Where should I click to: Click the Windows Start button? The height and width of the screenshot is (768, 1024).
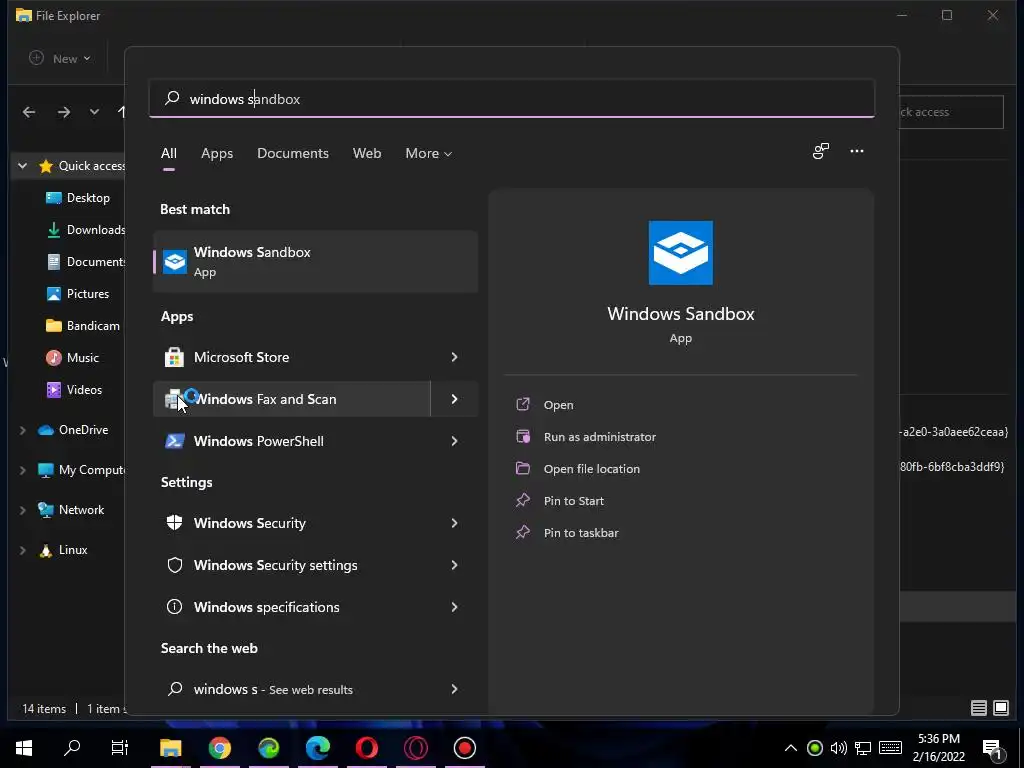click(24, 748)
